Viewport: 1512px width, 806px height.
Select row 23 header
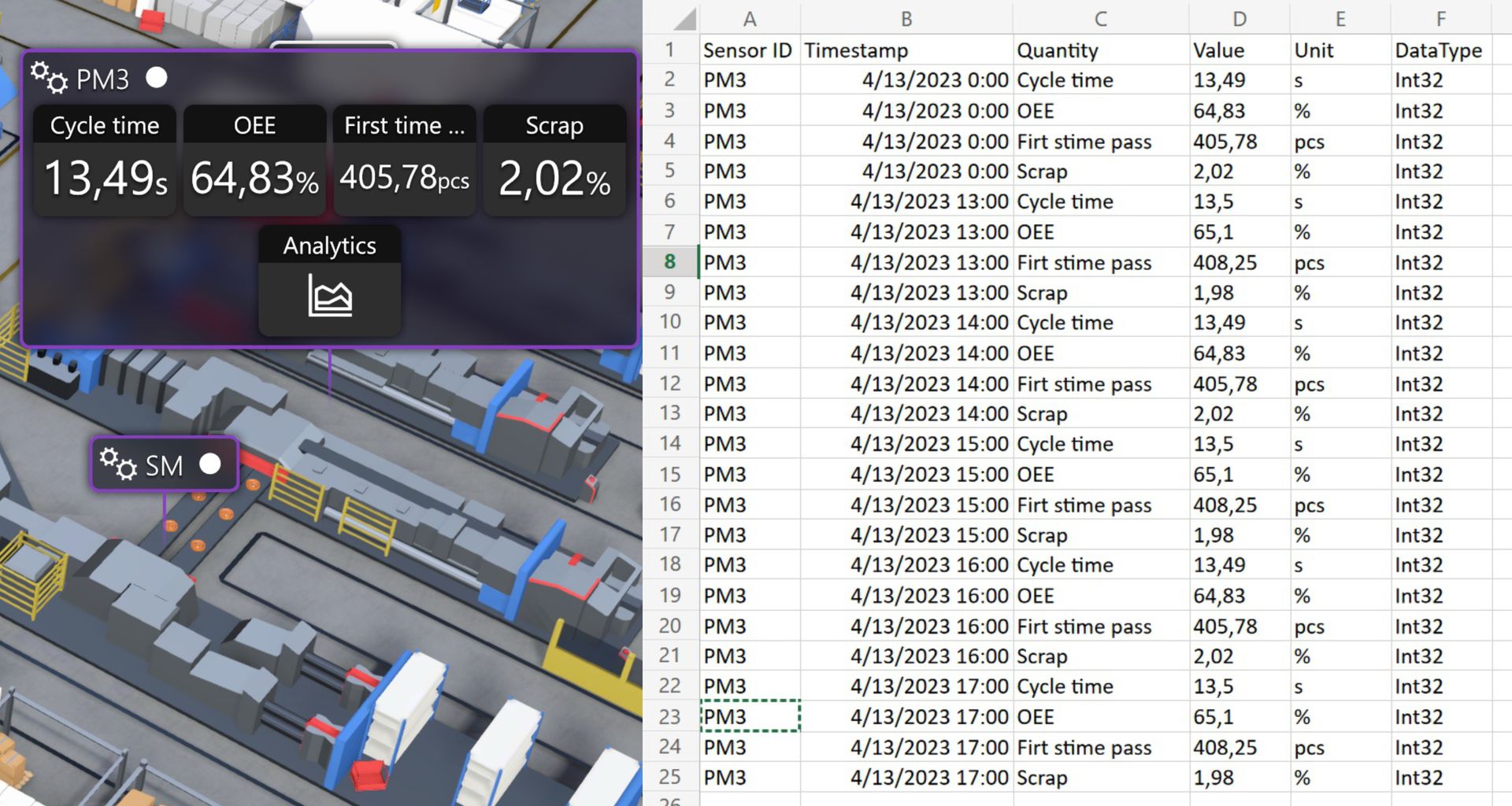pyautogui.click(x=669, y=716)
